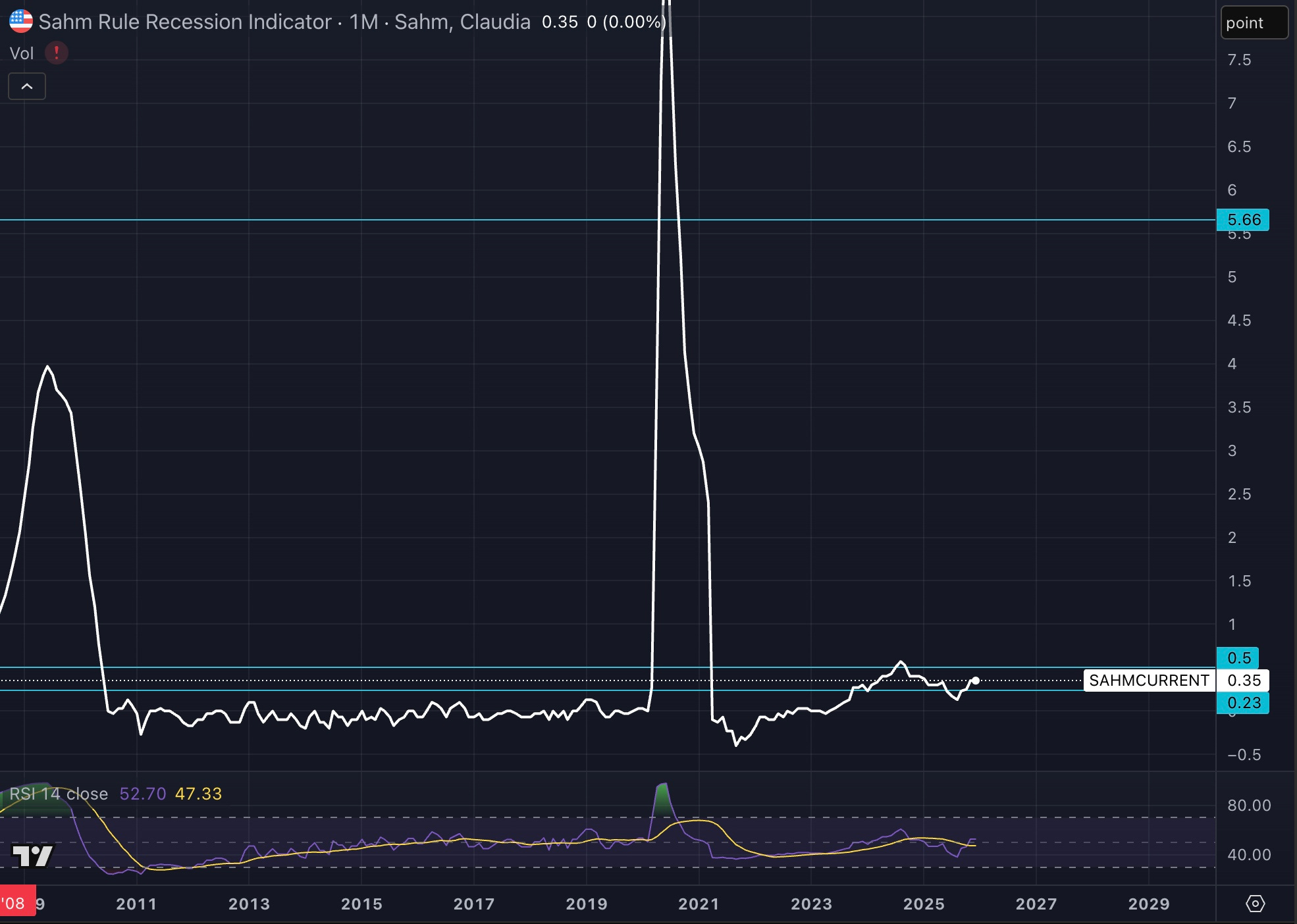Click the TradingView logo
The height and width of the screenshot is (924, 1297).
pos(33,856)
